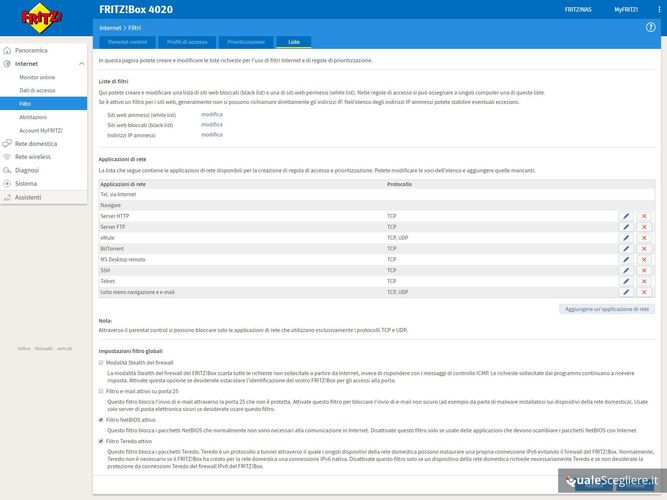Open the help question mark icon

(651, 27)
